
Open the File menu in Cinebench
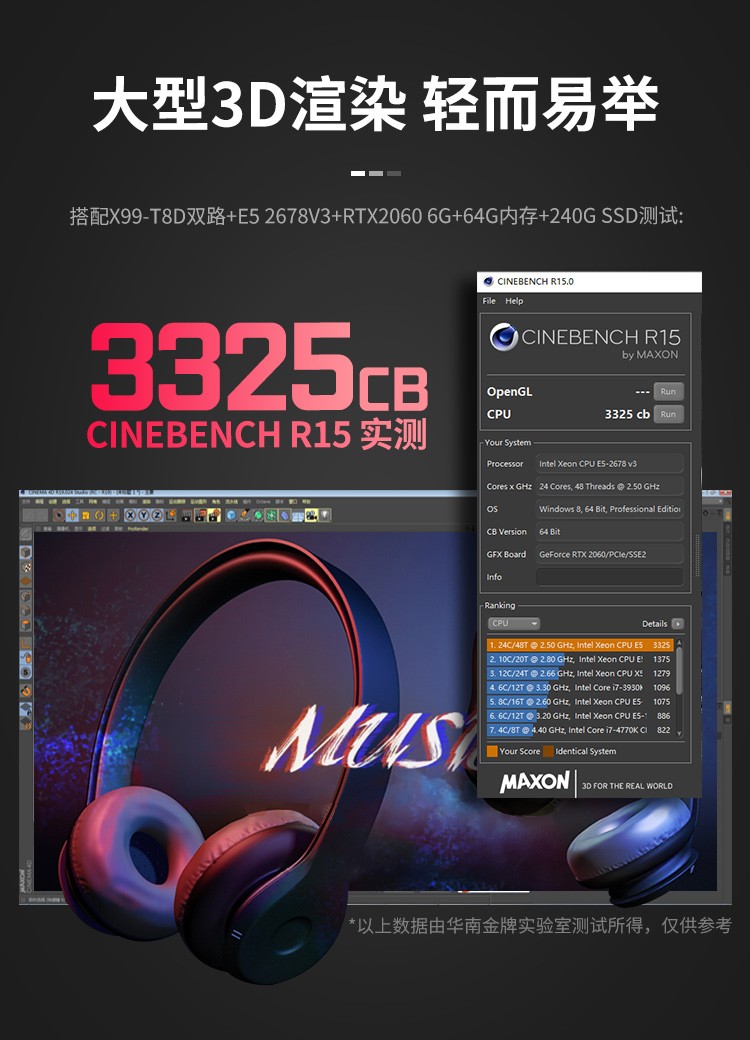[489, 301]
